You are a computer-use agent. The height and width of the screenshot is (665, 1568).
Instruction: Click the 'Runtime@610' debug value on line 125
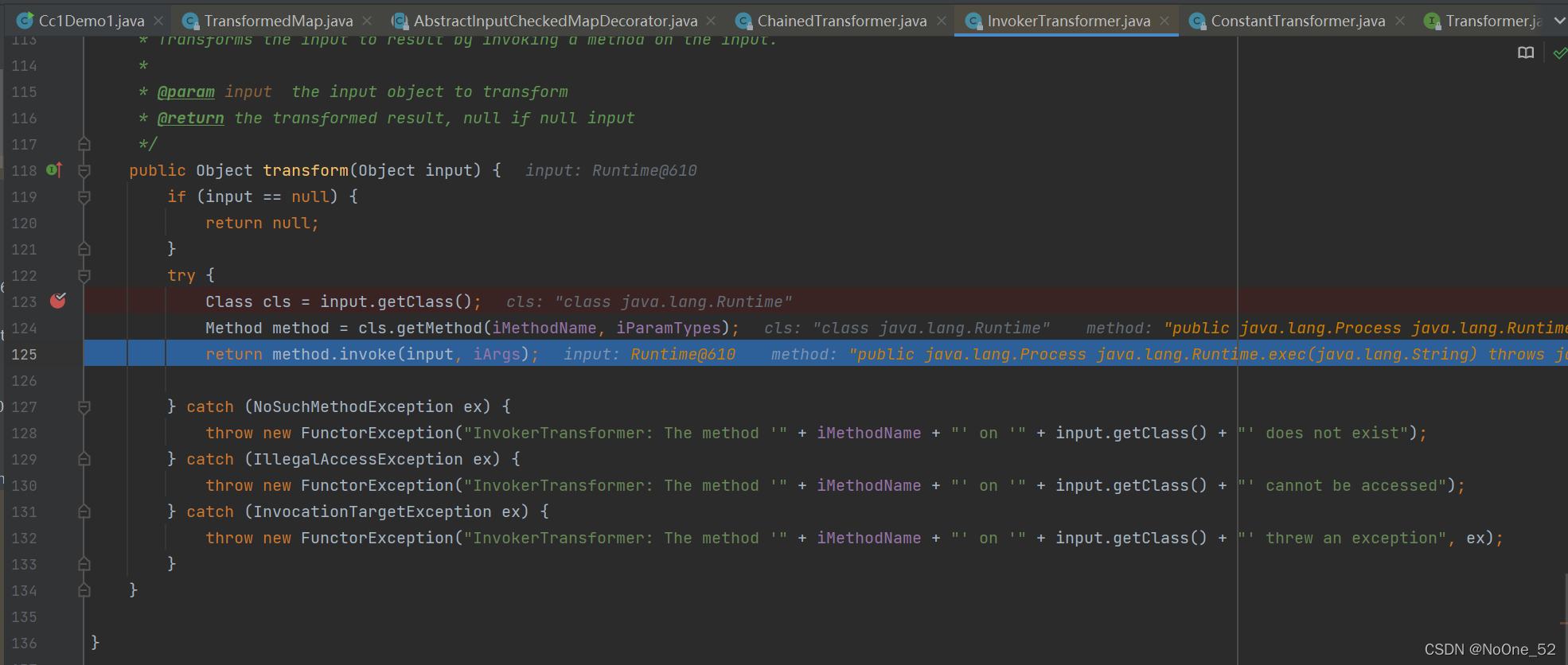(x=683, y=354)
